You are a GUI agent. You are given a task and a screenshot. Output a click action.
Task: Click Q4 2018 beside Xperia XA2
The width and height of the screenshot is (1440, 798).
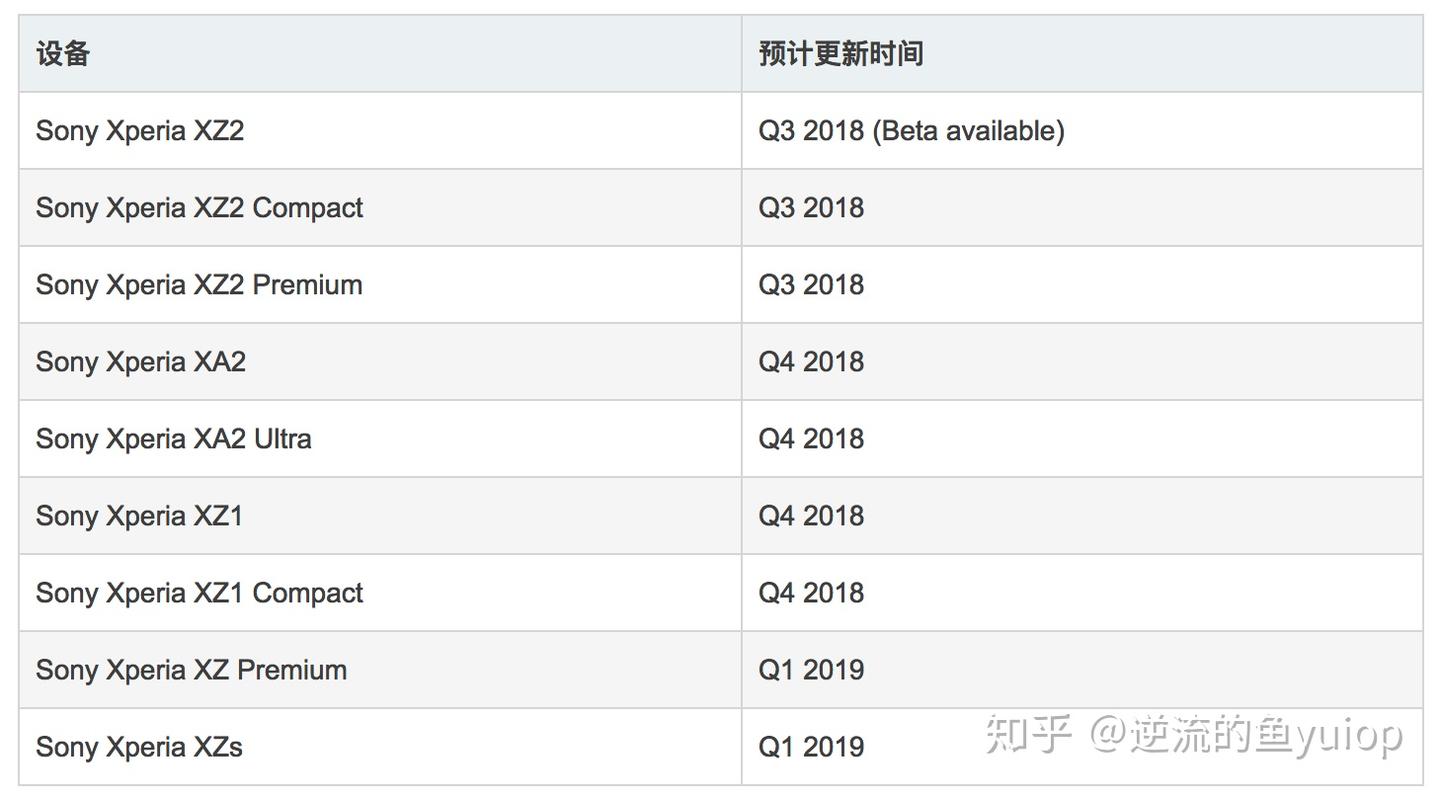pos(811,362)
